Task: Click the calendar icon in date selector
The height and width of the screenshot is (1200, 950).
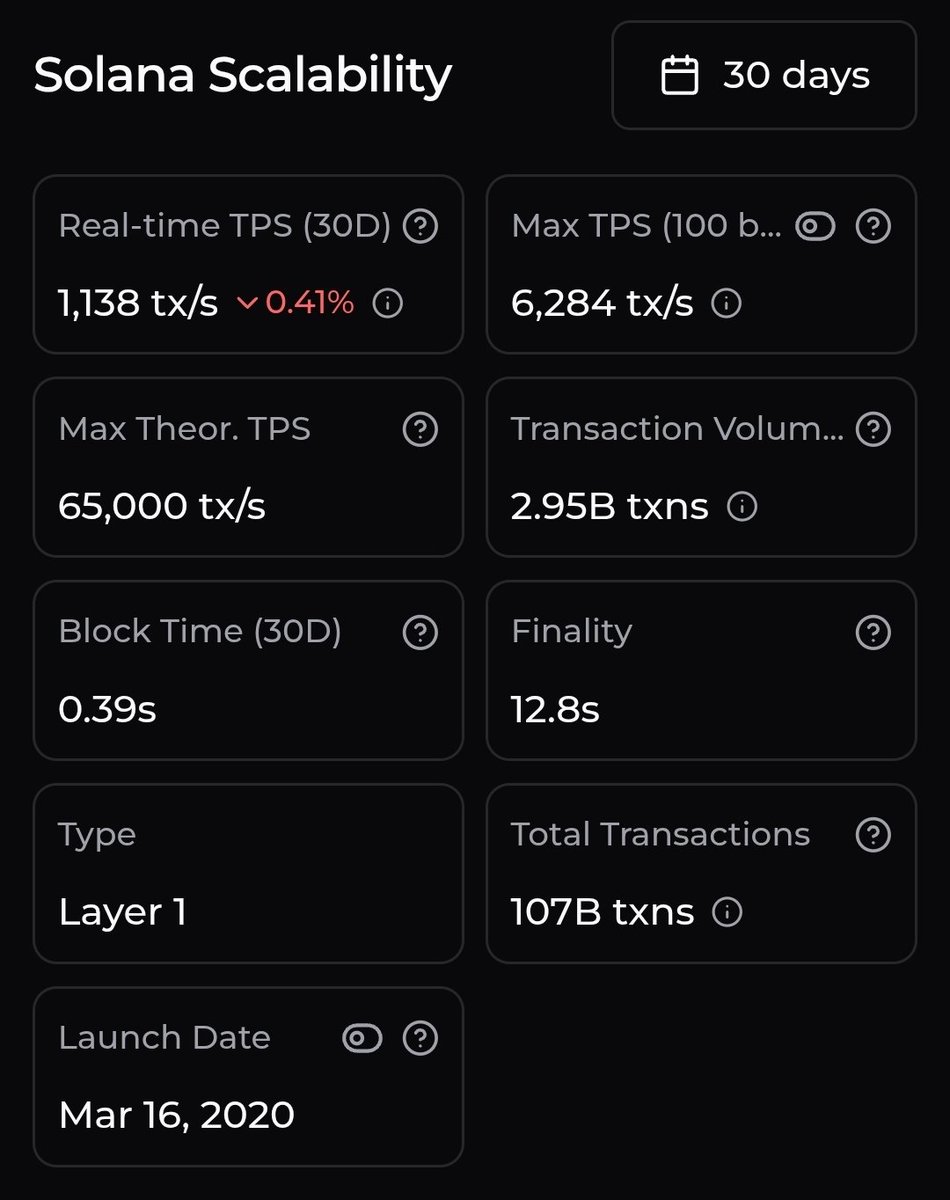Action: tap(680, 76)
